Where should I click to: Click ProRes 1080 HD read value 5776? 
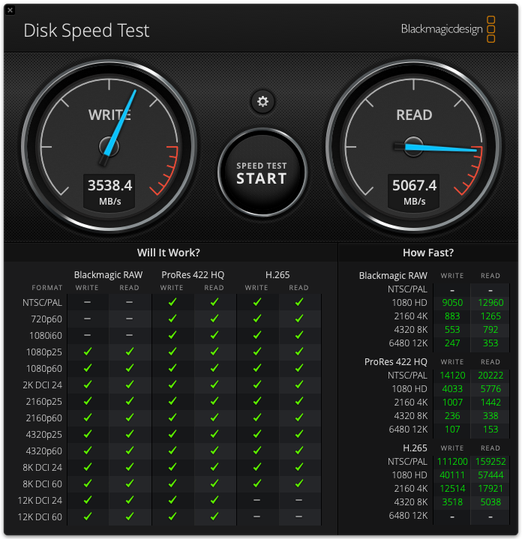(x=491, y=389)
